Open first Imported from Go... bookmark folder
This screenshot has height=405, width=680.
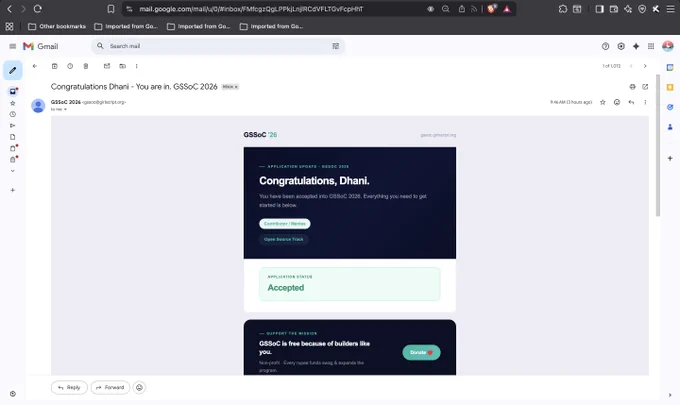(x=126, y=26)
